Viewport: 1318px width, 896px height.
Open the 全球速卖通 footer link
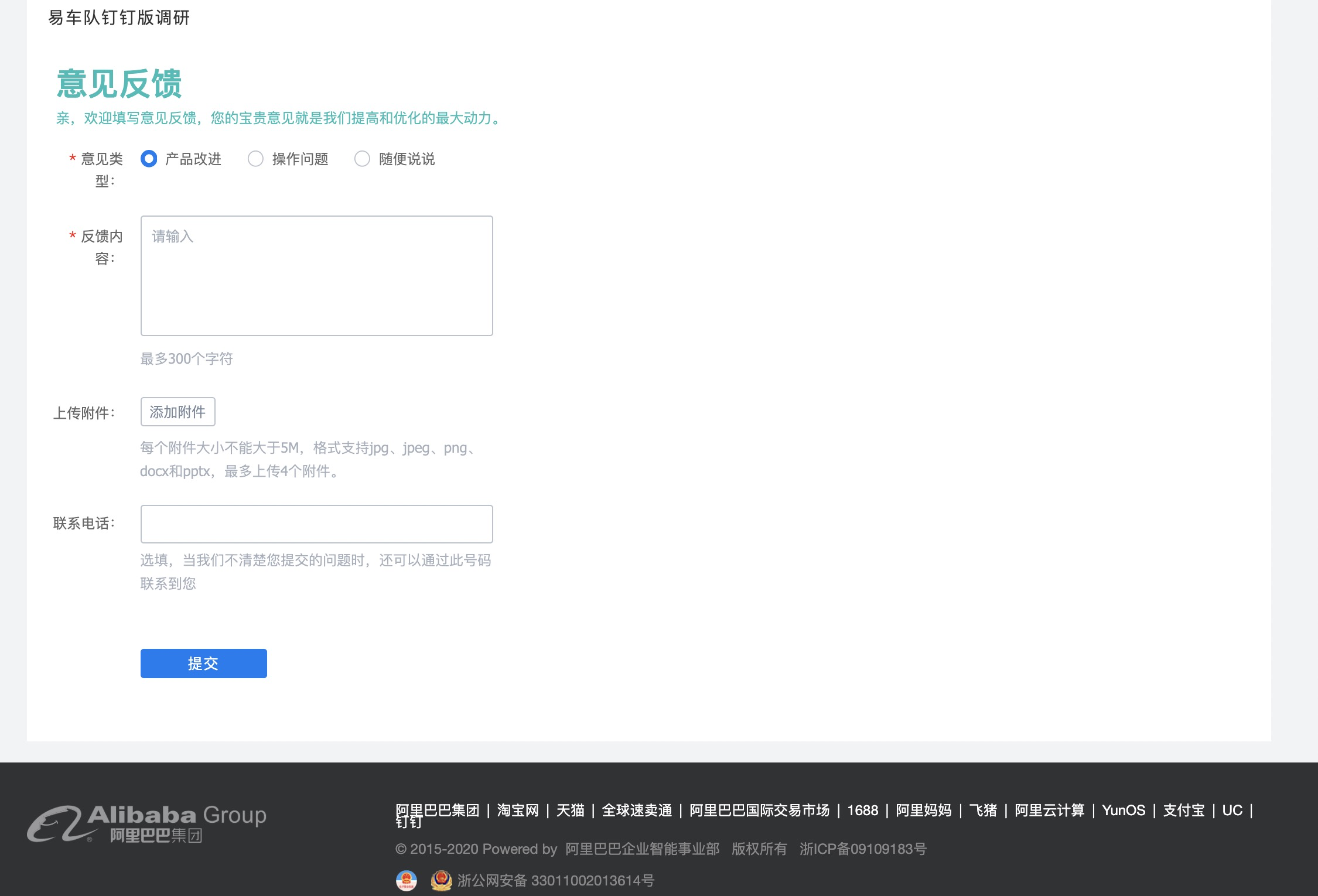pos(637,810)
